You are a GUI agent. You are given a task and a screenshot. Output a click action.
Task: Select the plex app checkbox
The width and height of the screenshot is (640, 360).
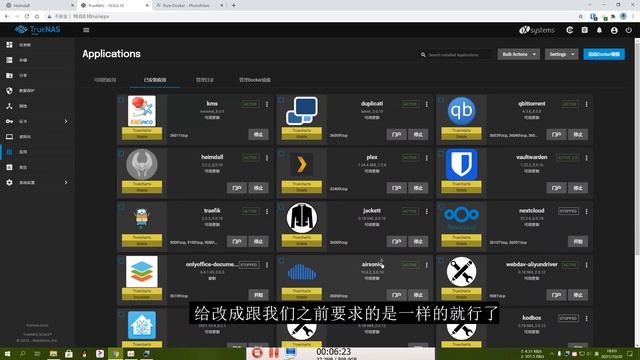pyautogui.click(x=281, y=153)
